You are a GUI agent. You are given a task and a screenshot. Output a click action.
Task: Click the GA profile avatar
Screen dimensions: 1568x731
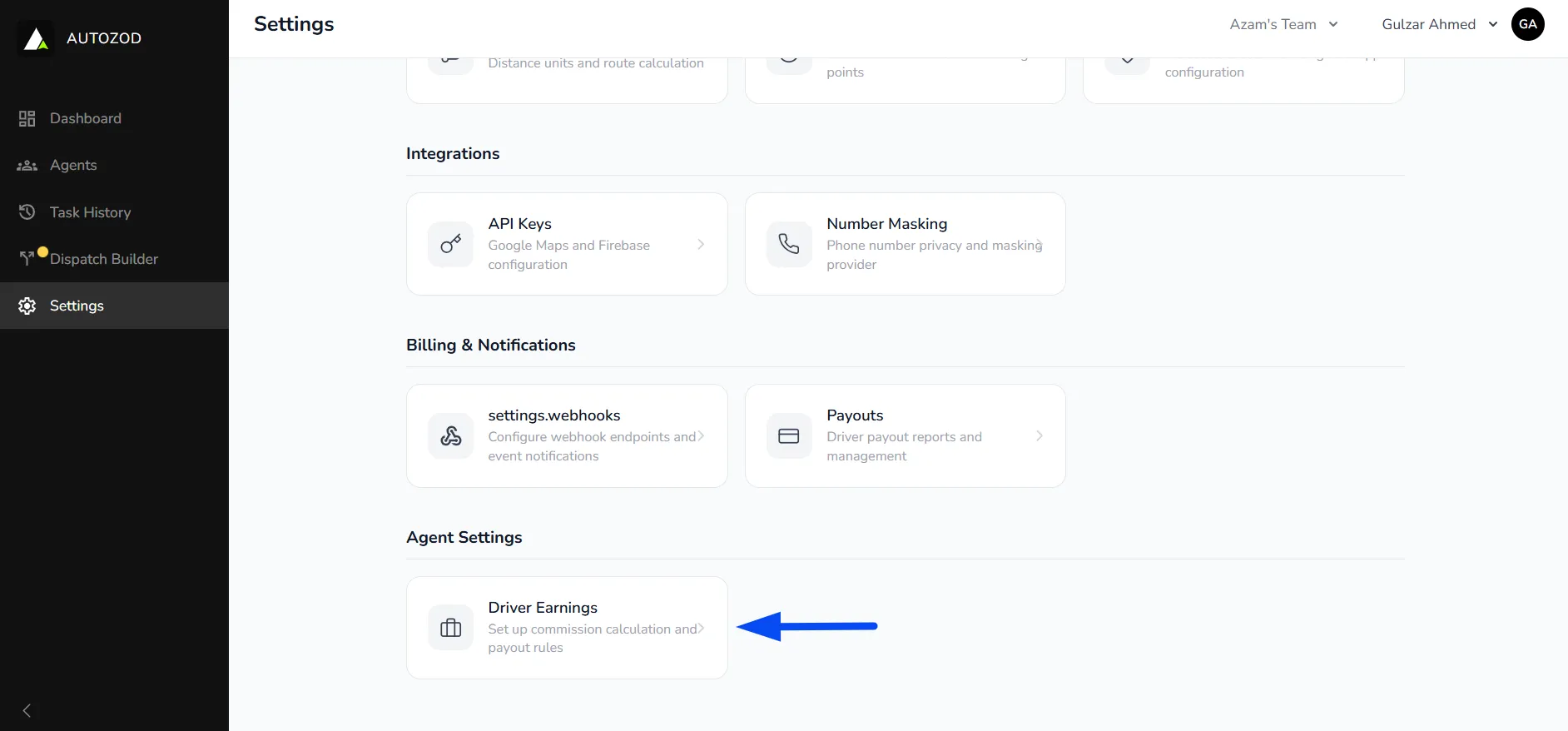(1528, 24)
